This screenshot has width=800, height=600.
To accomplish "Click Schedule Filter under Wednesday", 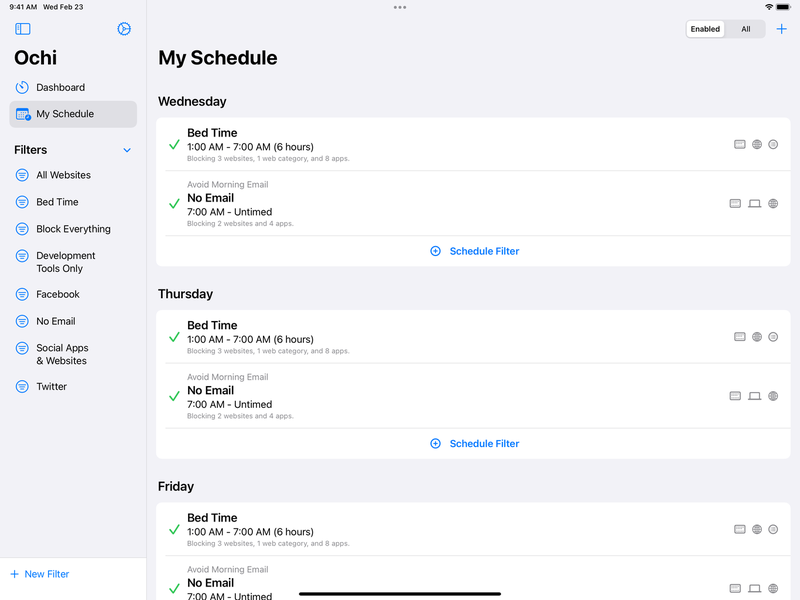I will click(475, 251).
